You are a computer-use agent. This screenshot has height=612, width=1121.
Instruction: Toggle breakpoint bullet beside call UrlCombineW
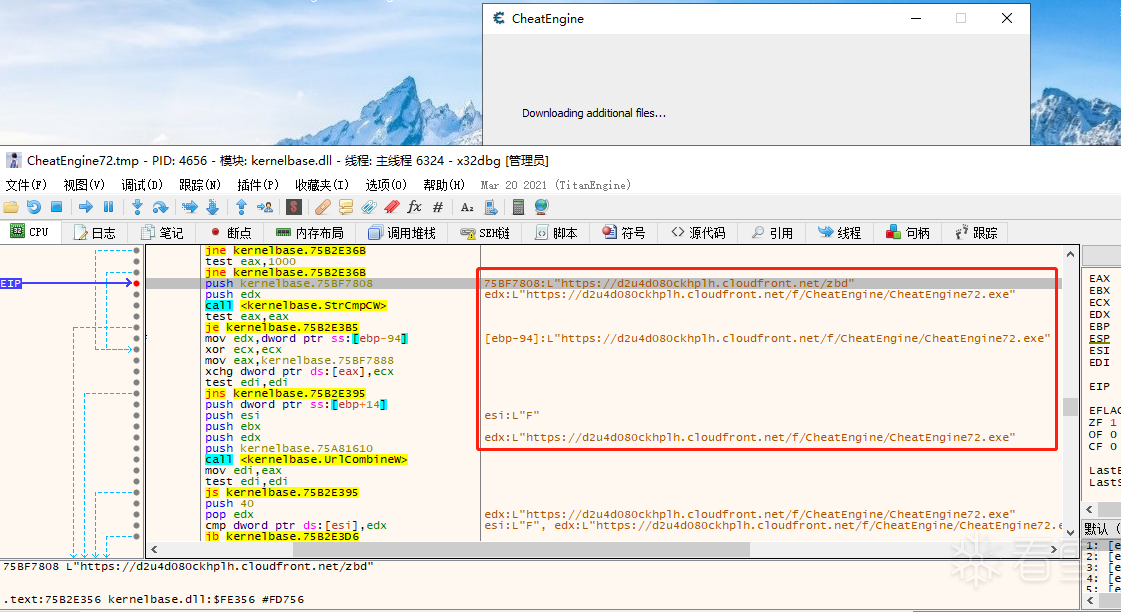click(137, 460)
